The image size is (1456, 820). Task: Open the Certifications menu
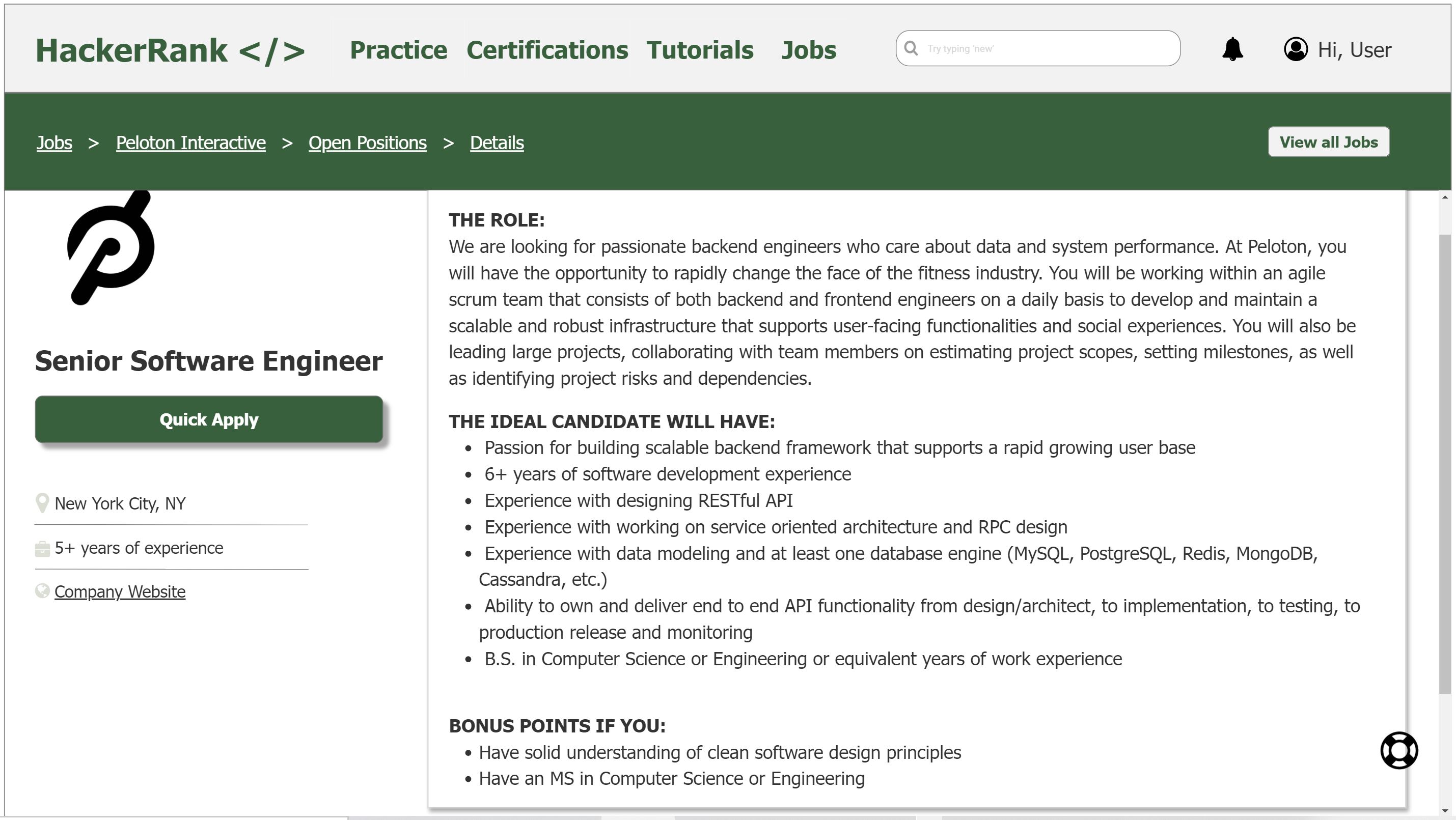pos(546,50)
